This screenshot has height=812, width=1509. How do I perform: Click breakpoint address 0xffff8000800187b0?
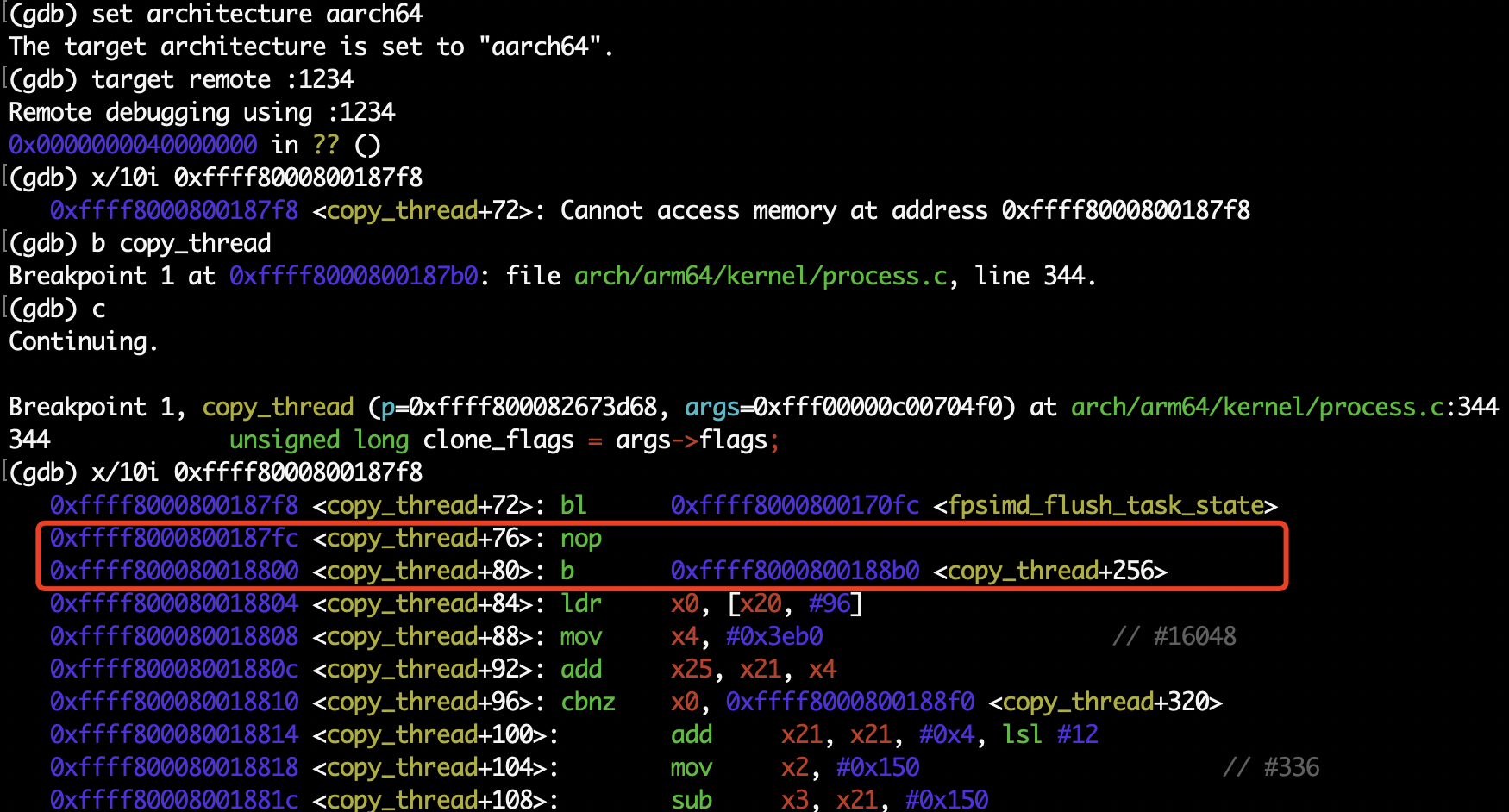point(354,276)
